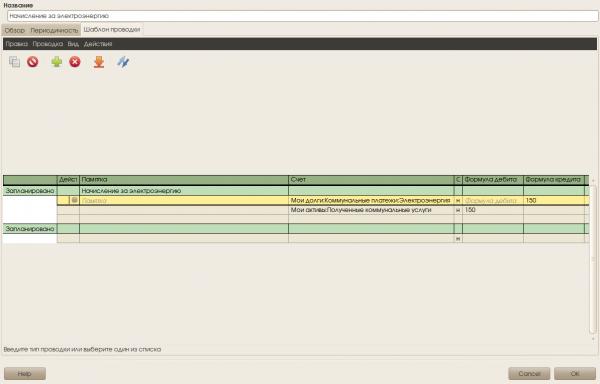Click the н flag in the last row
Screen dimensions: 600x384
458,239
